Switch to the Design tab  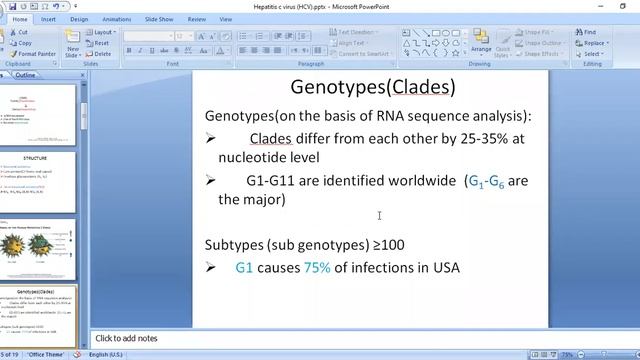click(x=79, y=19)
